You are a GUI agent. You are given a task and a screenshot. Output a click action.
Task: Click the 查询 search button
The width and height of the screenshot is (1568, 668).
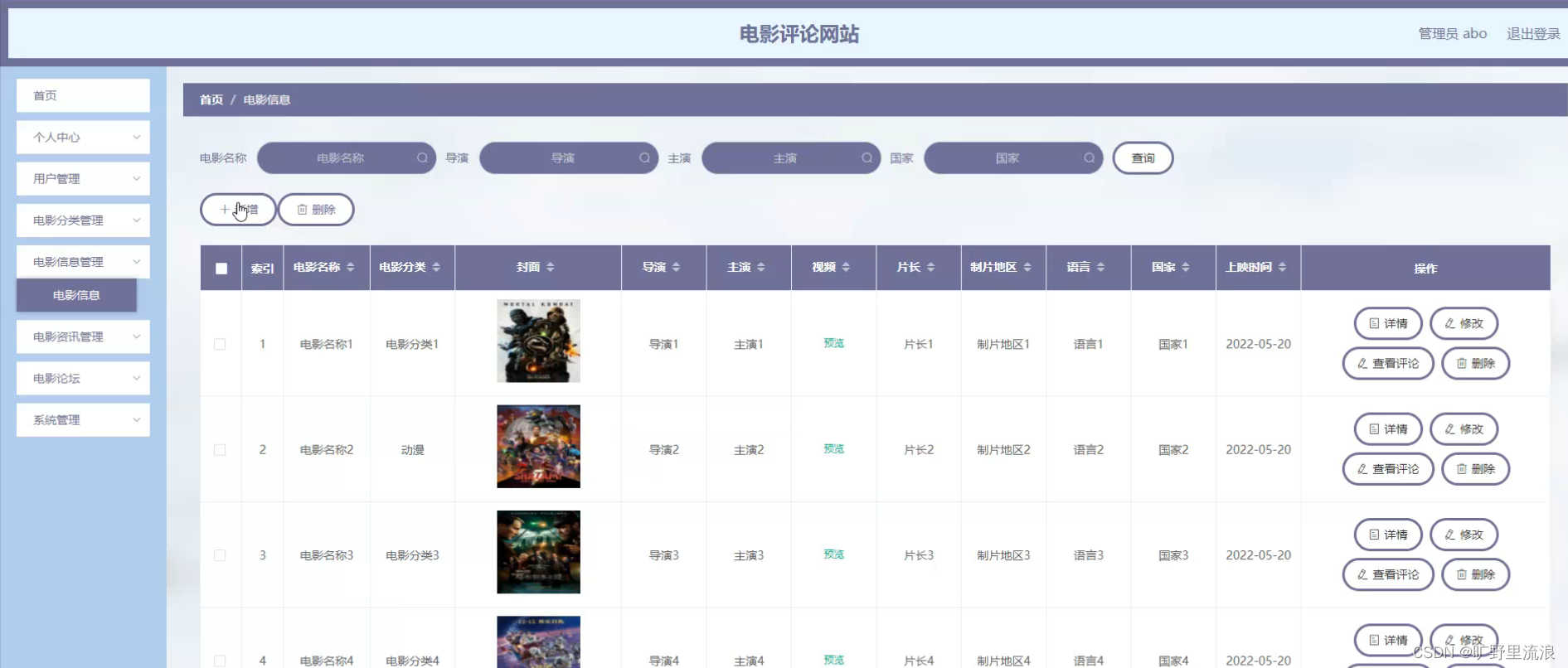coord(1143,157)
